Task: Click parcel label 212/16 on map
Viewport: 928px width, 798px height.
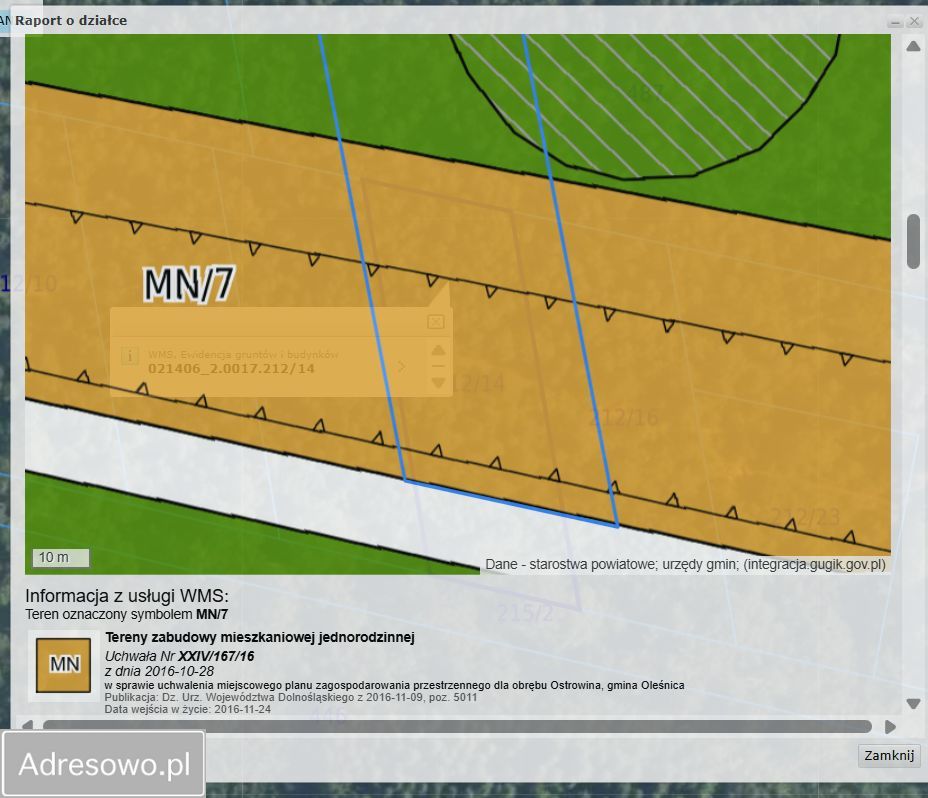Action: tap(624, 418)
